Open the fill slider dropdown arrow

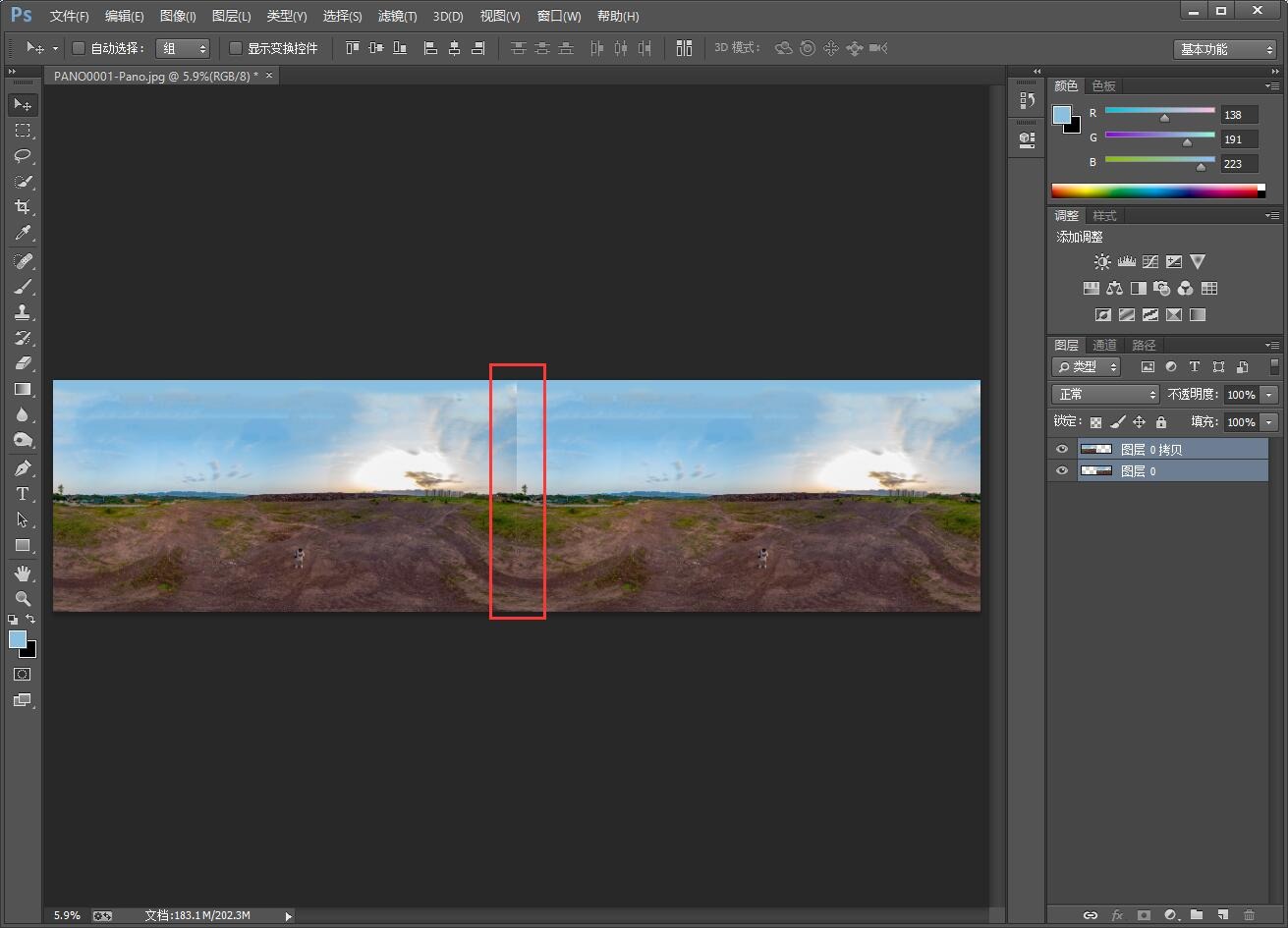click(1270, 422)
